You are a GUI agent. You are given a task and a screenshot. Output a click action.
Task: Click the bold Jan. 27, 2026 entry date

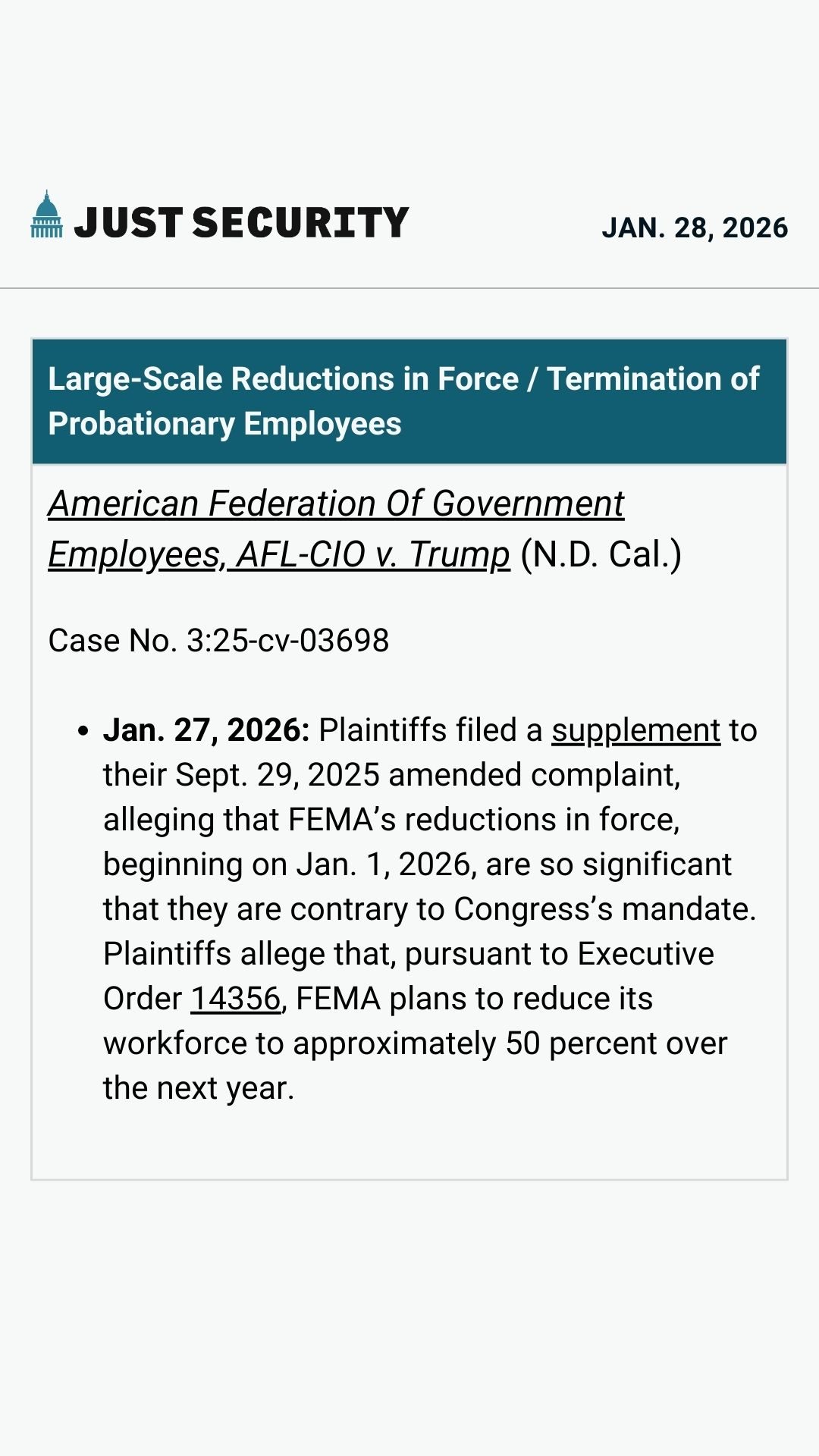206,730
